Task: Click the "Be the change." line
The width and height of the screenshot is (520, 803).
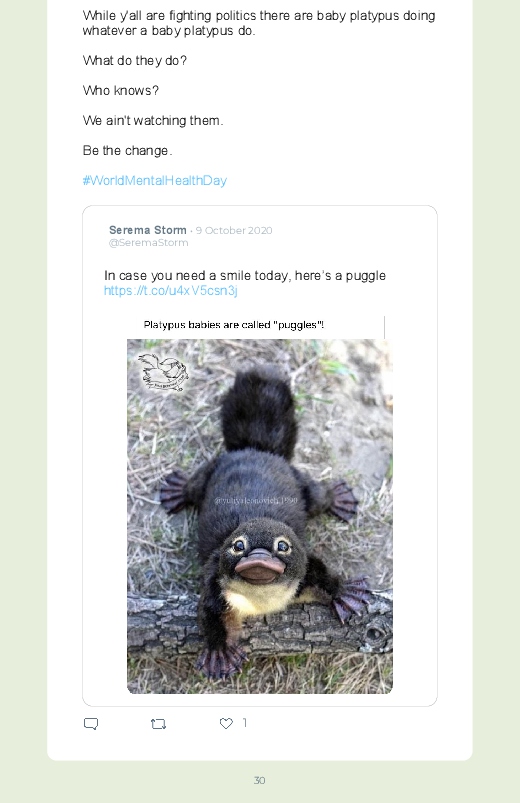Action: click(128, 151)
